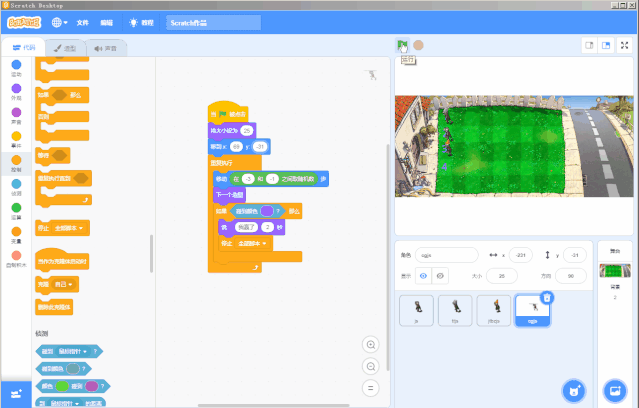Click the lightbulb Tutorials icon
The width and height of the screenshot is (639, 408).
point(133,22)
